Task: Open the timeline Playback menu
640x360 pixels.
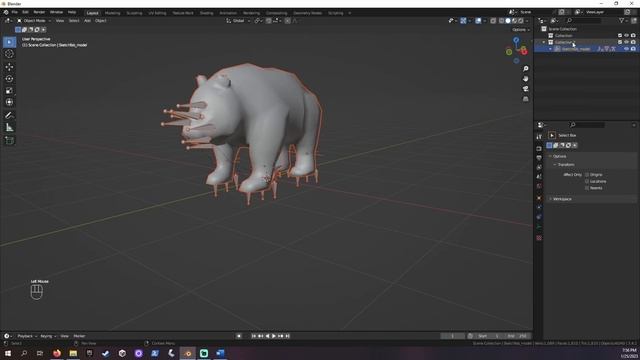Action: (x=27, y=336)
